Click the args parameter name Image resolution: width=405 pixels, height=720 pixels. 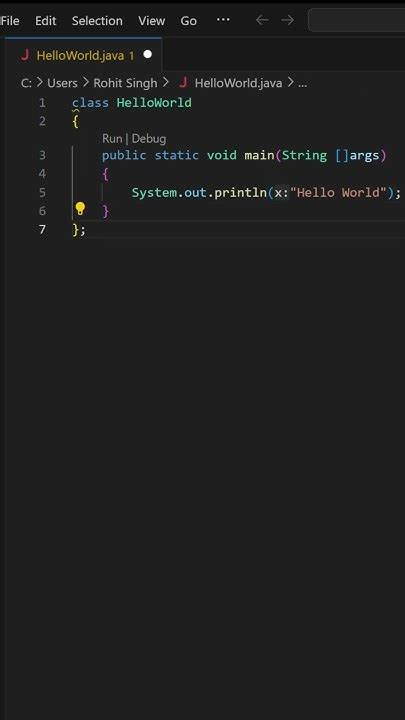tap(365, 155)
